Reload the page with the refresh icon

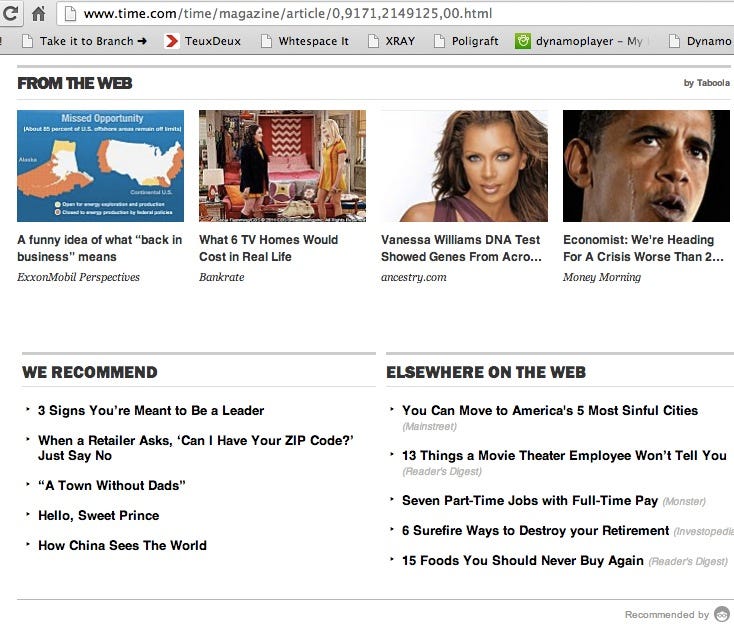pyautogui.click(x=10, y=13)
